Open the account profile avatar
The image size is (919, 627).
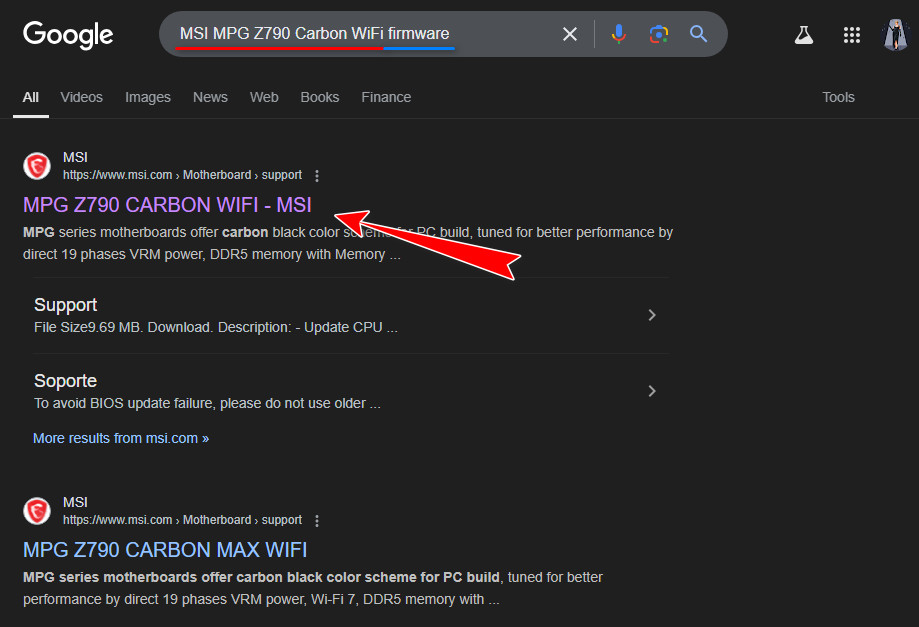pos(896,35)
